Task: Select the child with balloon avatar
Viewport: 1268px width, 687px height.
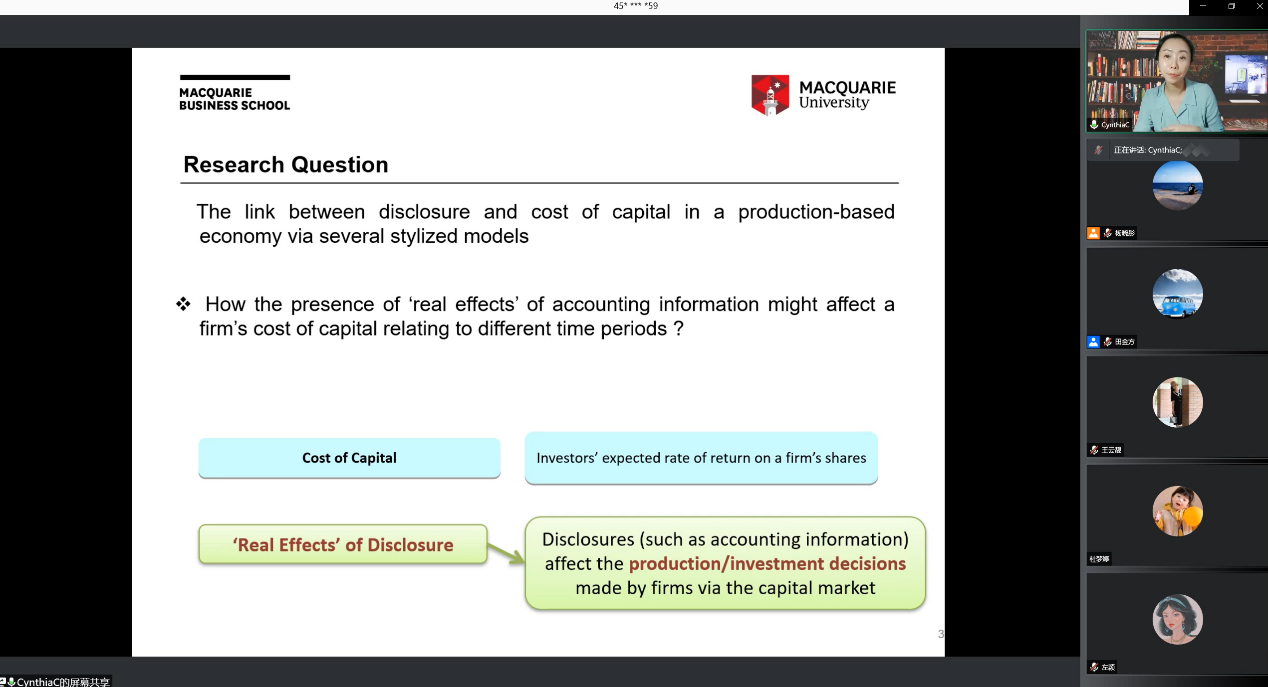Action: click(x=1177, y=511)
